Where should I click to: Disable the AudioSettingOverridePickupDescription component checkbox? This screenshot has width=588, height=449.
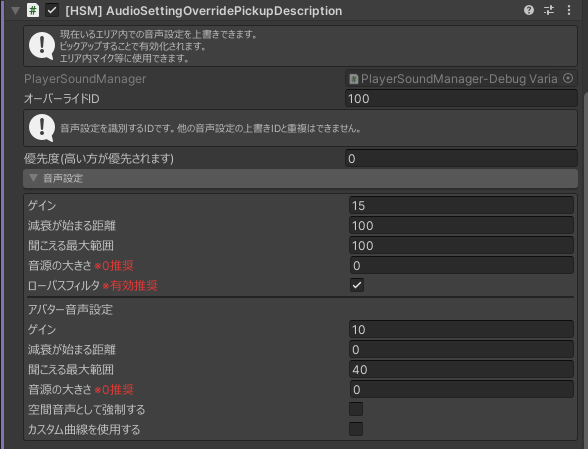point(52,10)
